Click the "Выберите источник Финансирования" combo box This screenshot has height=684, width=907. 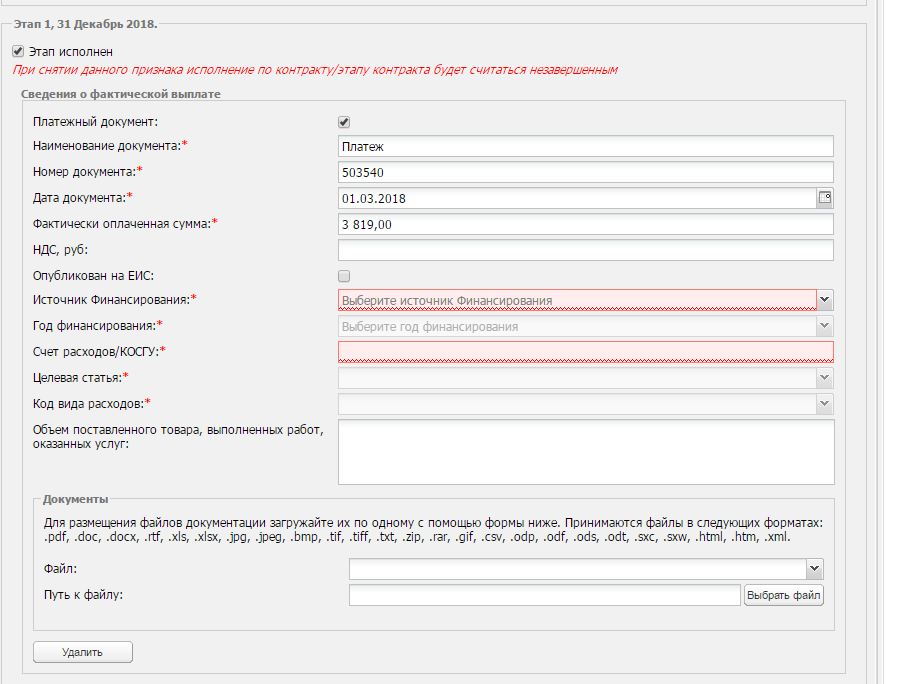[x=577, y=300]
